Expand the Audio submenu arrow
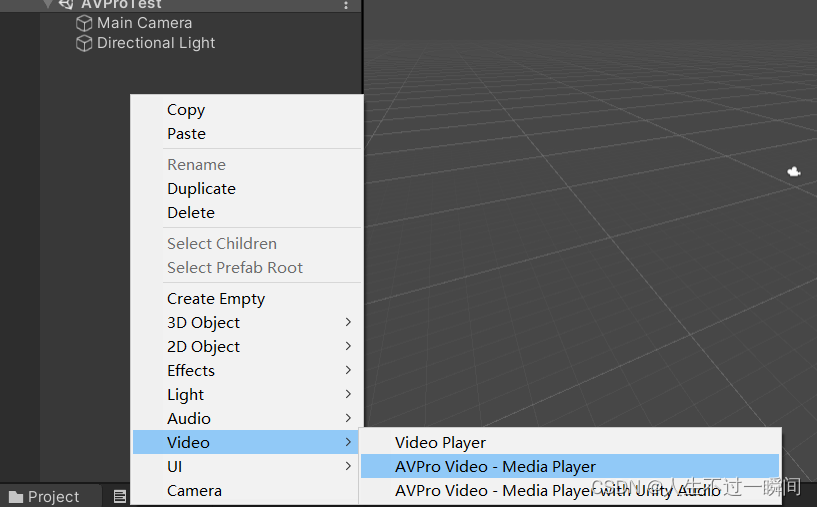Viewport: 817px width, 507px height. 348,418
